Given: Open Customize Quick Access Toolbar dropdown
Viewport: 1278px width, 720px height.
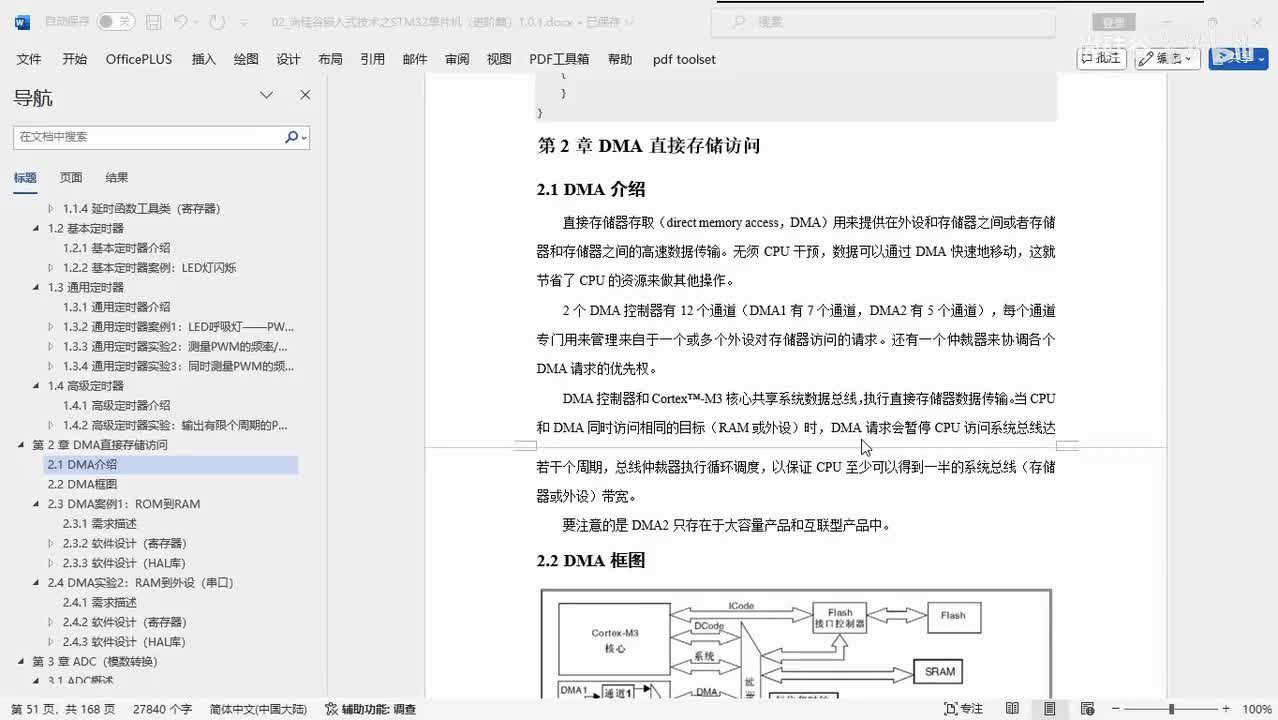Looking at the screenshot, I should (243, 22).
